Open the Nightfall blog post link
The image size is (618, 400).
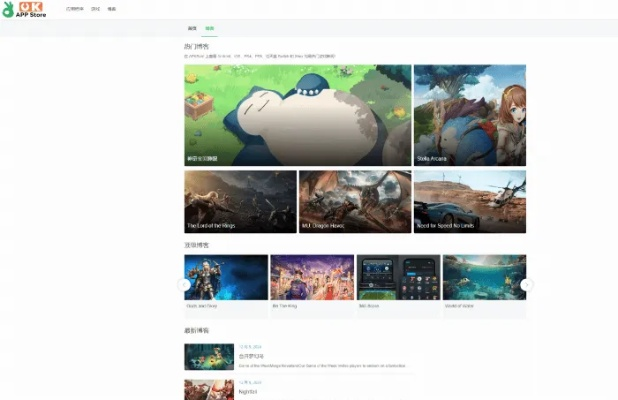pos(247,391)
